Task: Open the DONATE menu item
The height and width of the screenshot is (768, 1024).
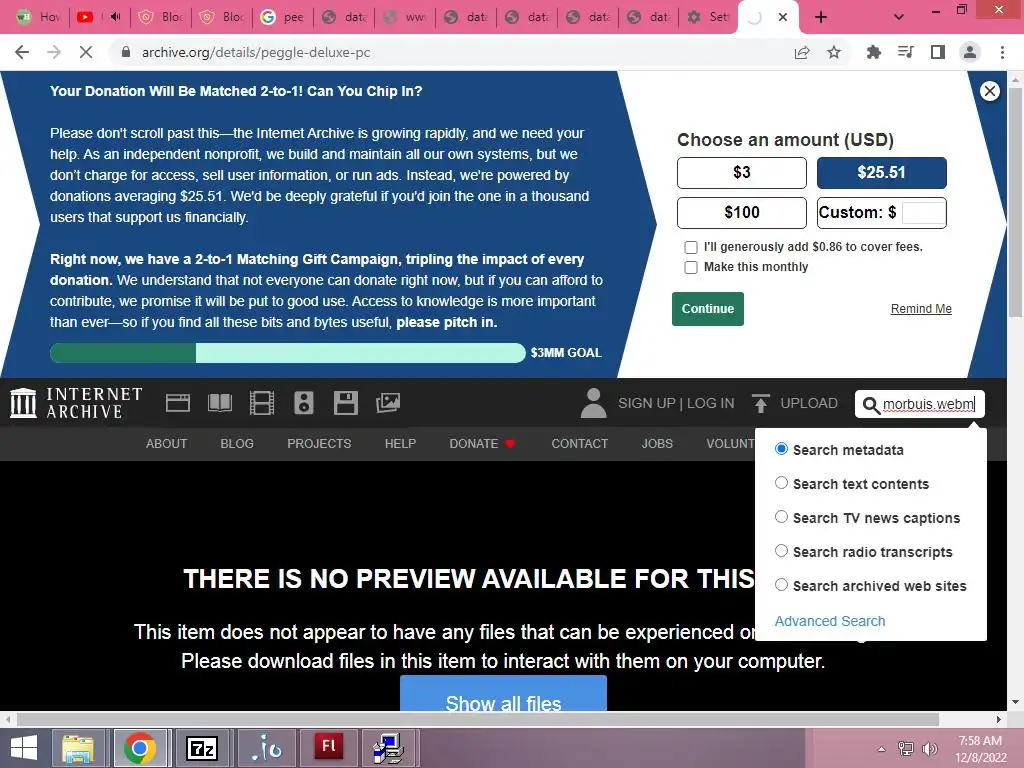Action: pos(482,444)
